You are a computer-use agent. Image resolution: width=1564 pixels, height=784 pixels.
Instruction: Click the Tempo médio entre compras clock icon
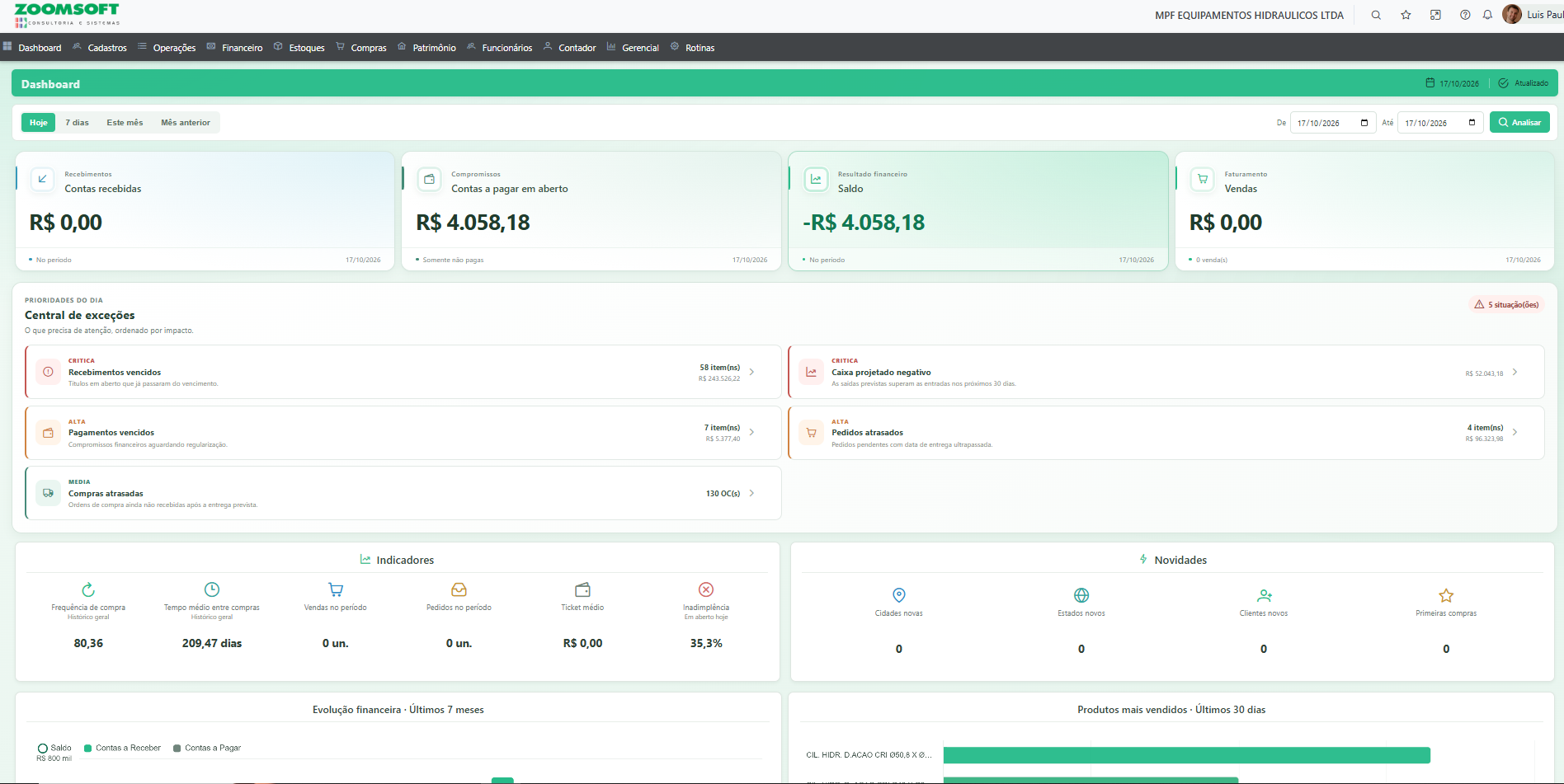point(212,589)
